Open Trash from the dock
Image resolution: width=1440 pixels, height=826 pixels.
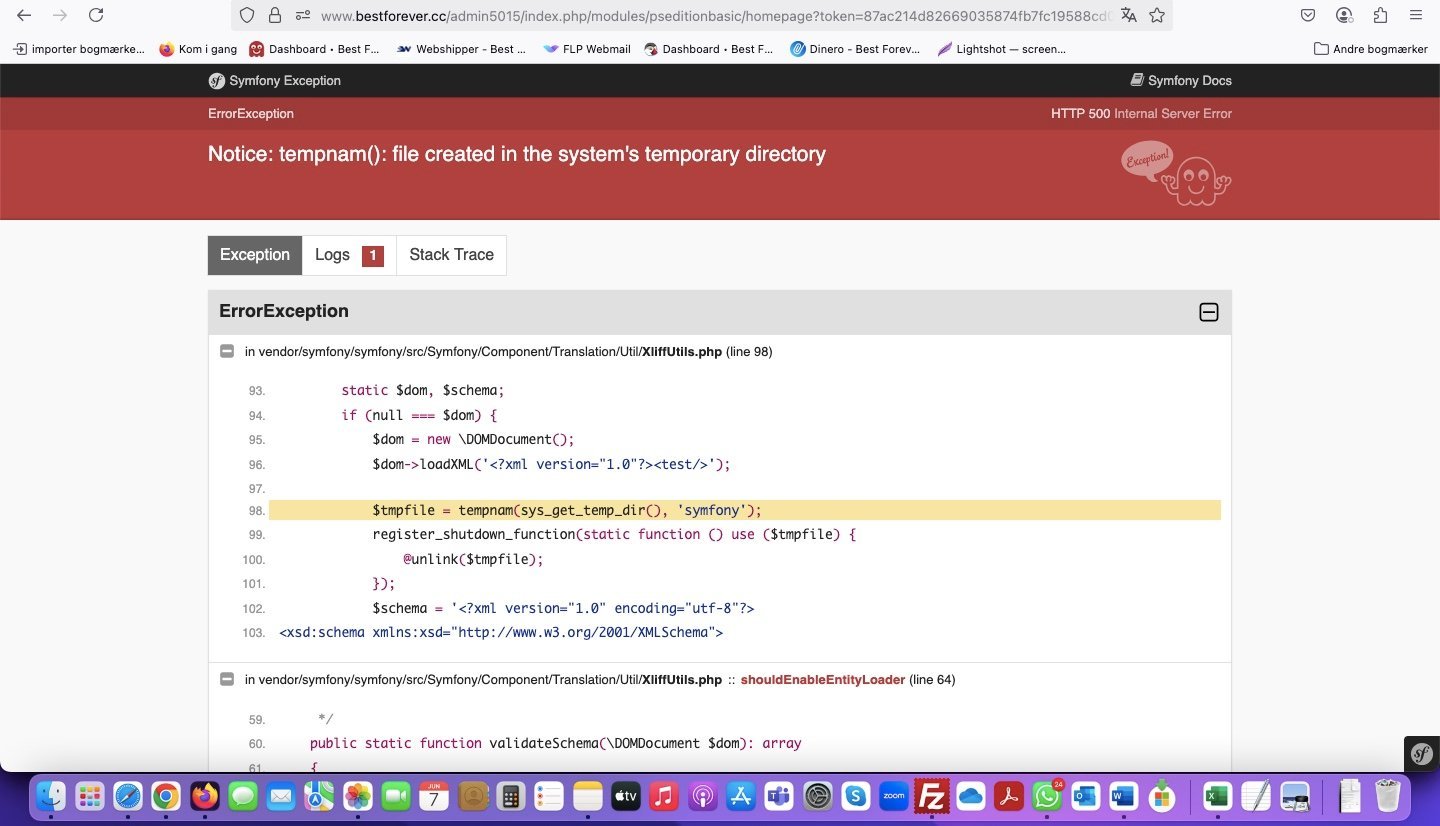(1387, 797)
